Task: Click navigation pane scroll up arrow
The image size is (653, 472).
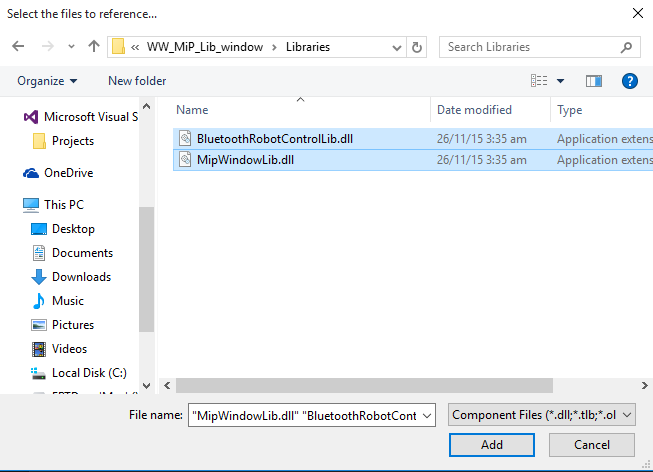Action: tap(146, 107)
